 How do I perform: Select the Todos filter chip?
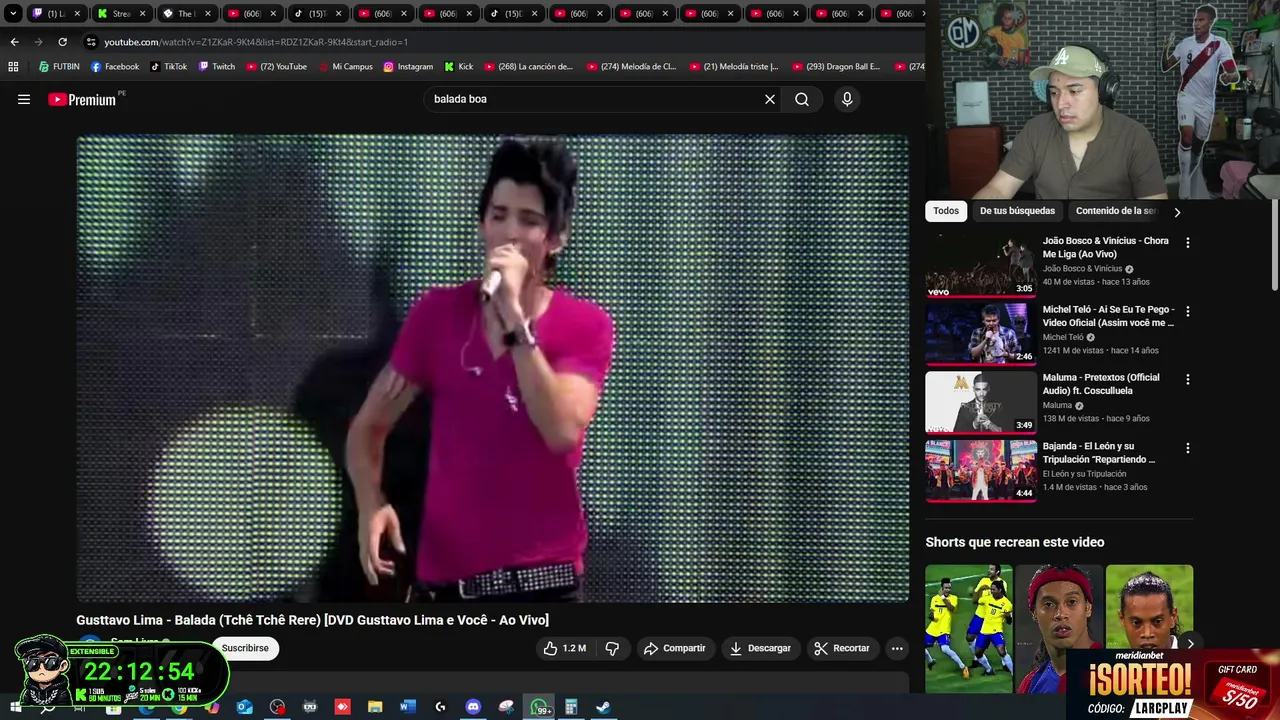click(x=946, y=211)
